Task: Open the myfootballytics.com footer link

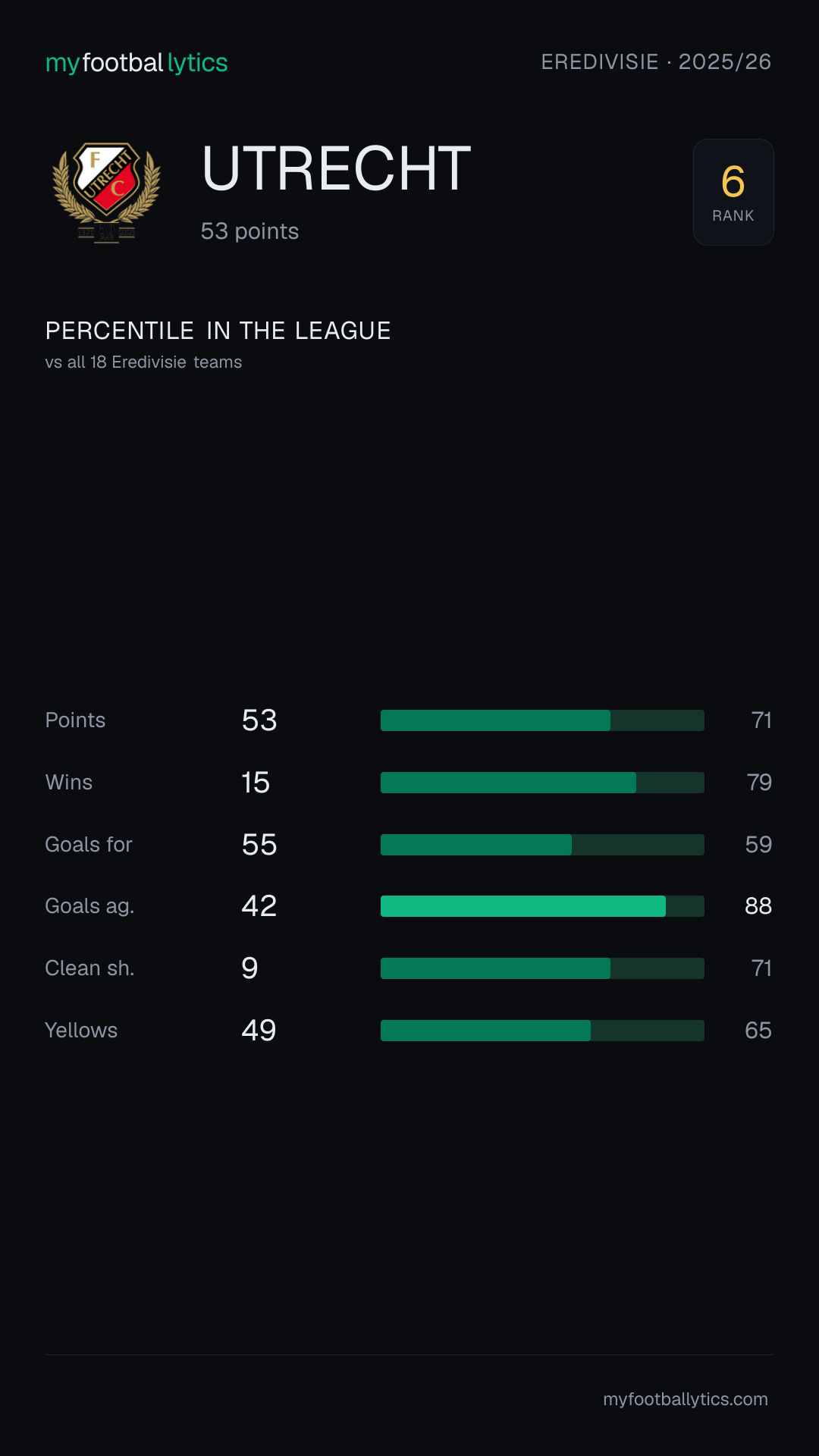Action: (686, 1399)
